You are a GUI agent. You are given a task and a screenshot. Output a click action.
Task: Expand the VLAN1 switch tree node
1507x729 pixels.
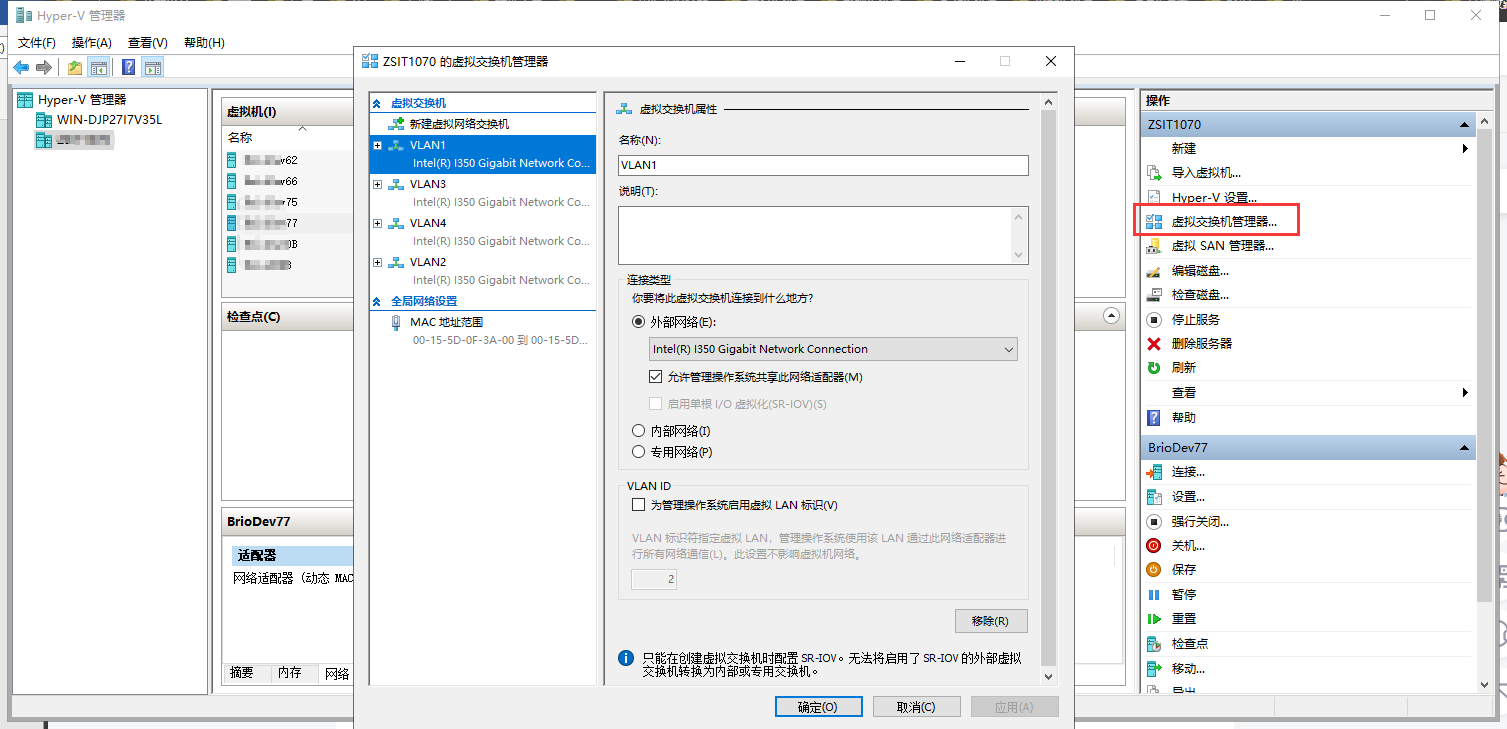pos(377,145)
